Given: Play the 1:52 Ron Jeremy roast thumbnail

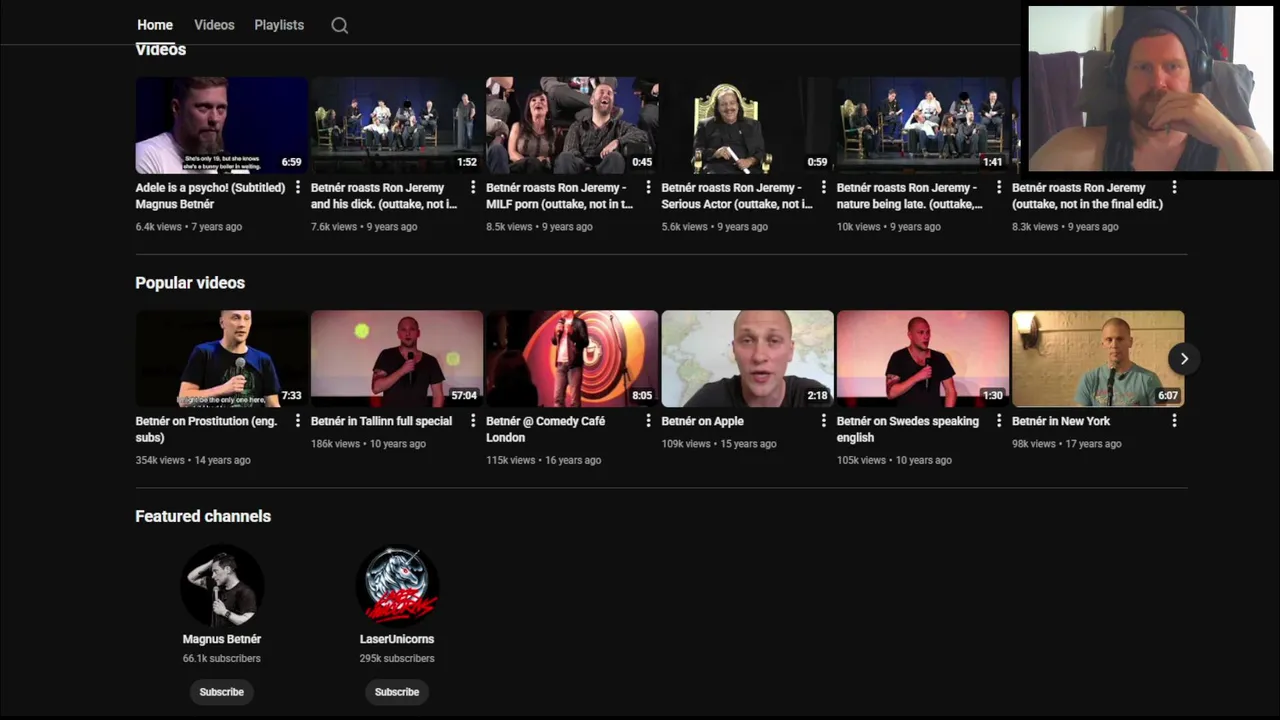Looking at the screenshot, I should [x=397, y=125].
